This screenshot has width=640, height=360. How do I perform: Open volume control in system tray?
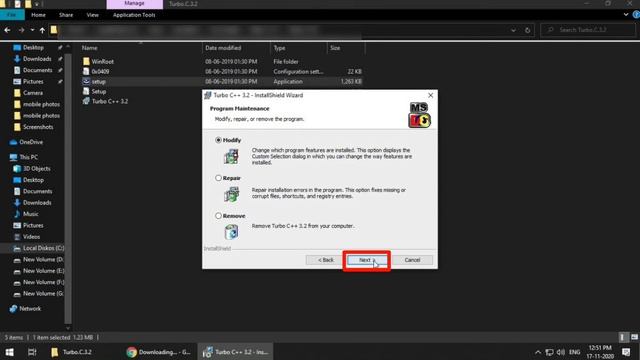[561, 352]
